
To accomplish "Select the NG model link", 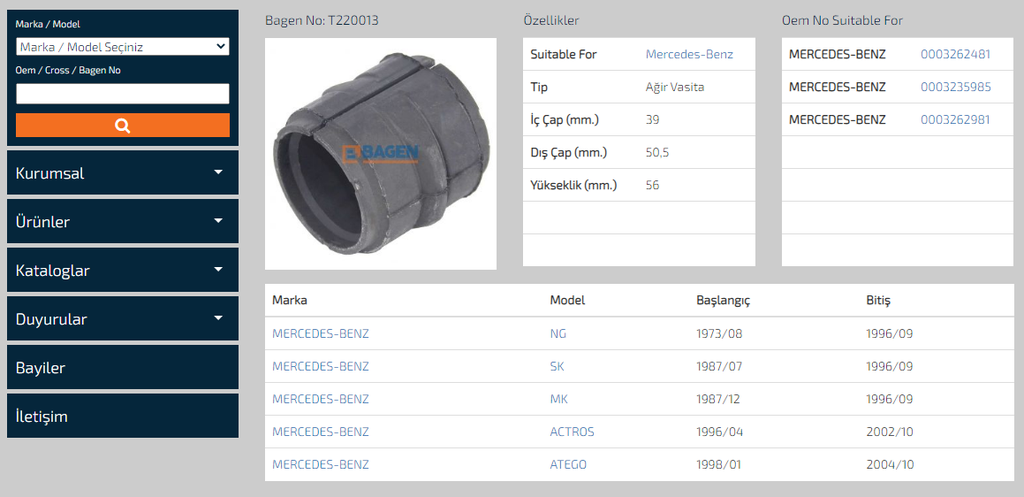I will [x=558, y=334].
